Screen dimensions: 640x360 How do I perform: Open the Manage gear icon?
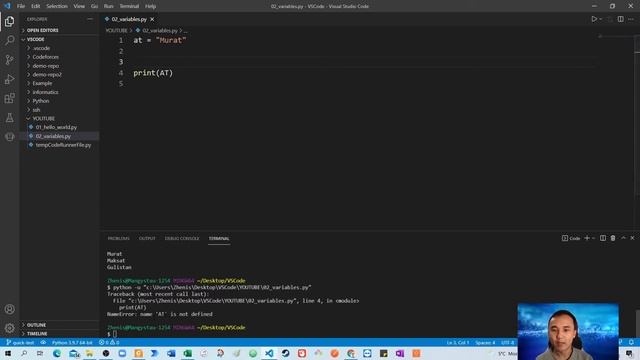coord(9,328)
